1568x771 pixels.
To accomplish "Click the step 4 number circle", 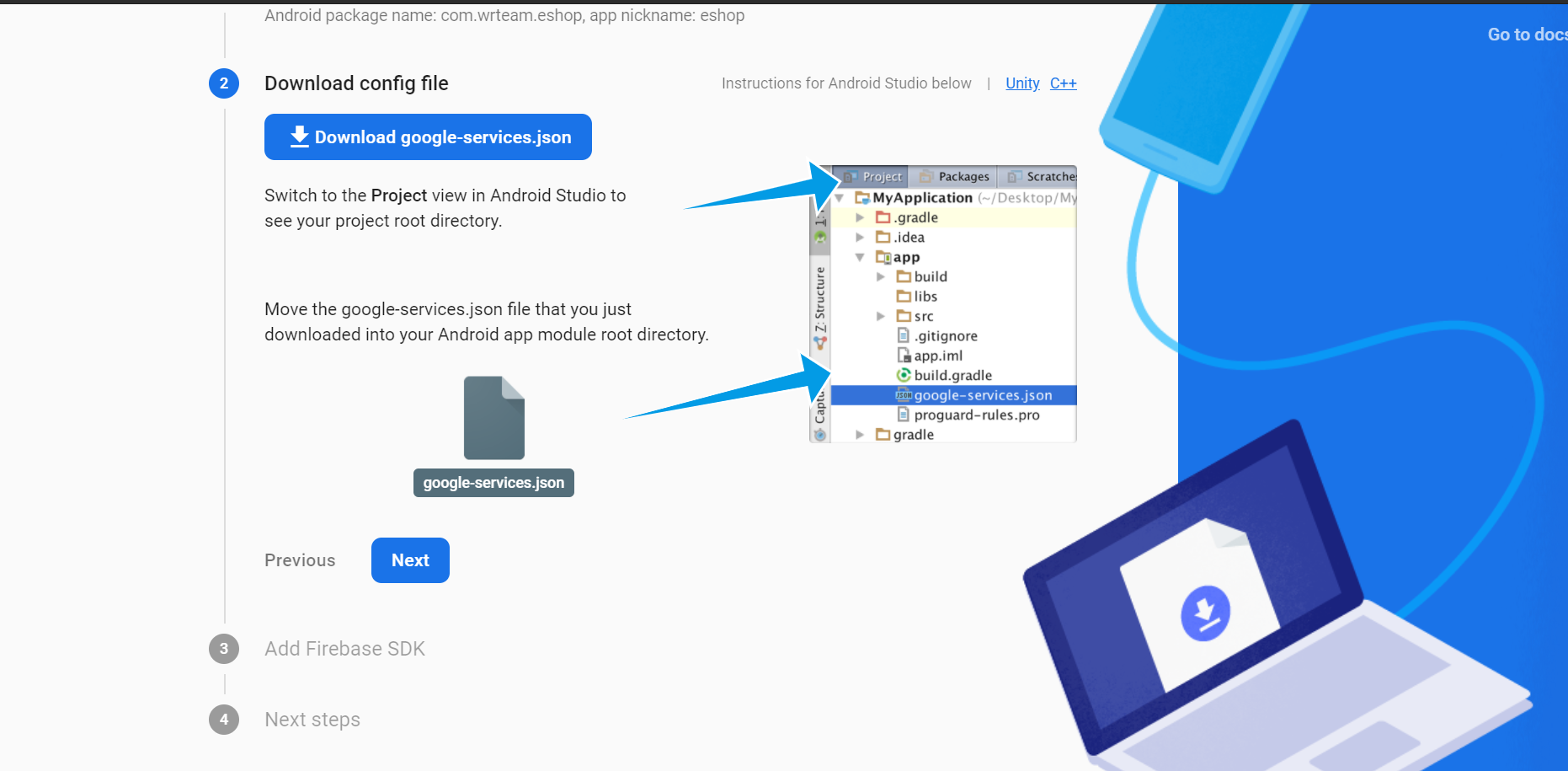I will (x=224, y=720).
